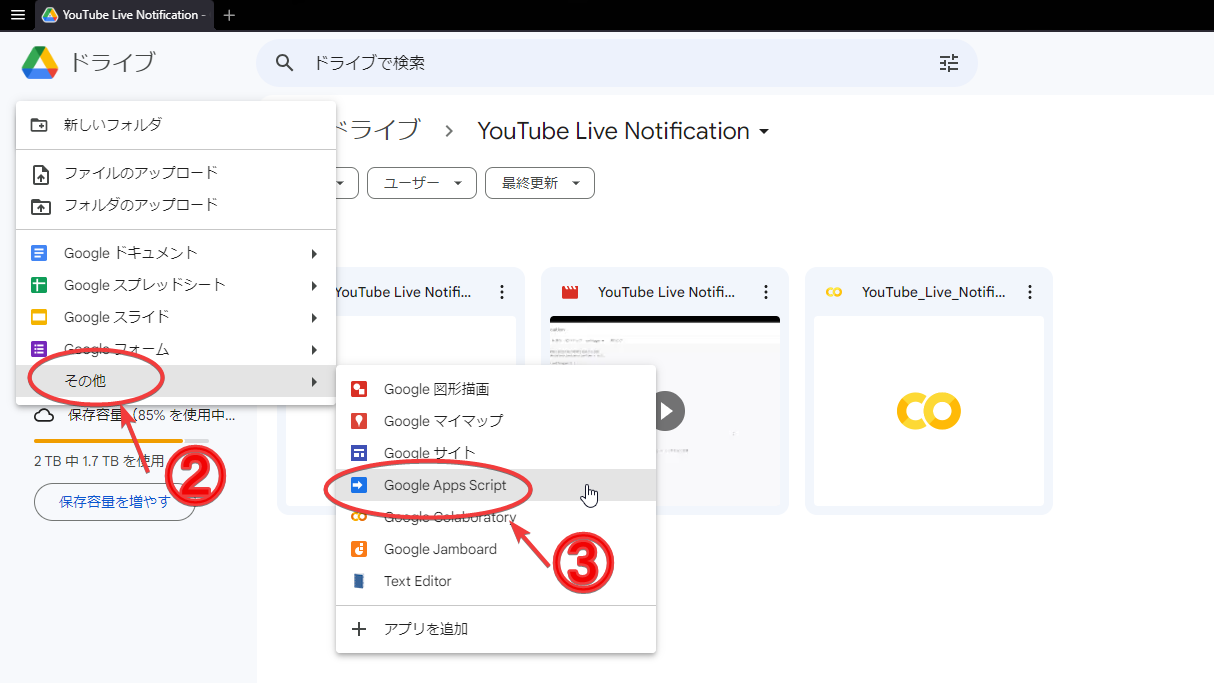Open the ユーザー filter dropdown
The width and height of the screenshot is (1214, 683).
421,183
